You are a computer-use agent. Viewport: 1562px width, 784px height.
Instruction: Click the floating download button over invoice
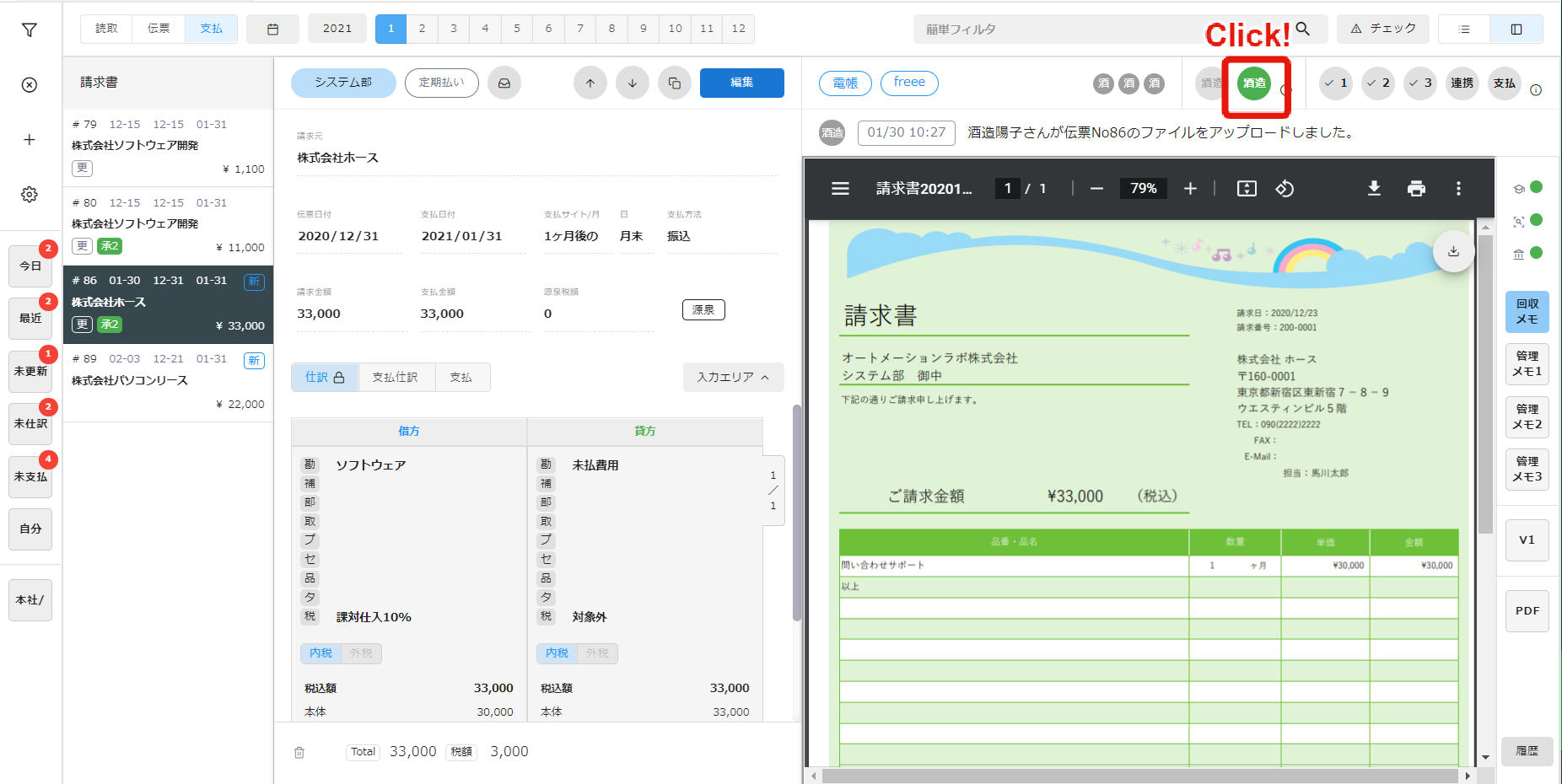tap(1453, 251)
